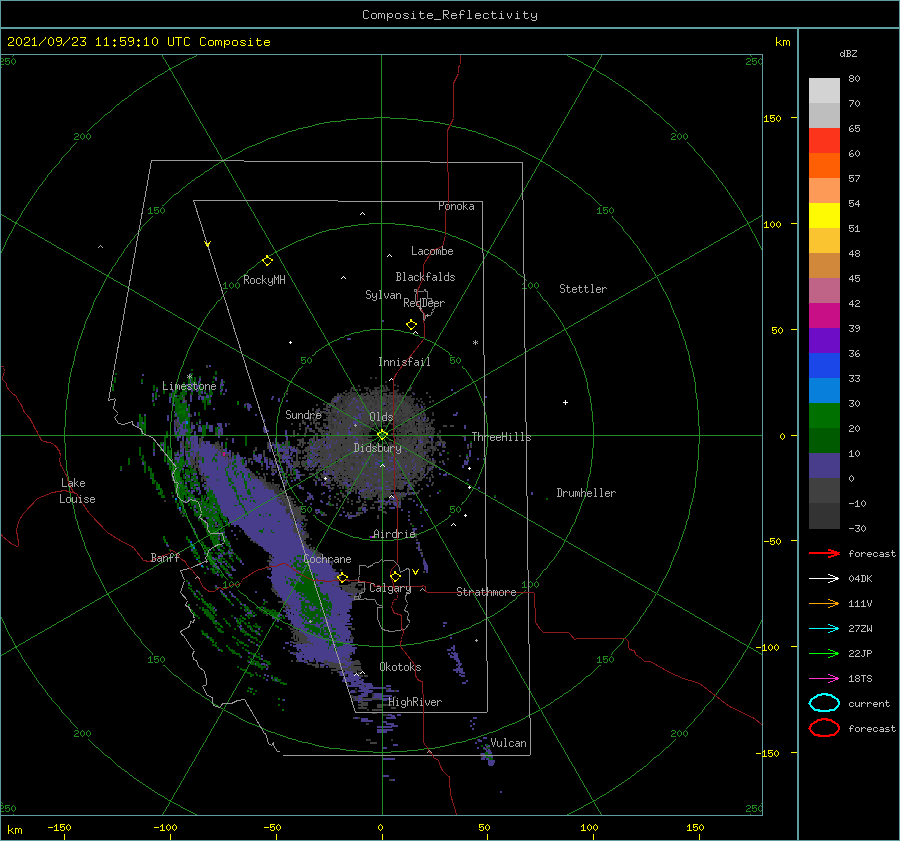
Task: Click the yellow 54-51 dBZ color band
Action: click(824, 216)
